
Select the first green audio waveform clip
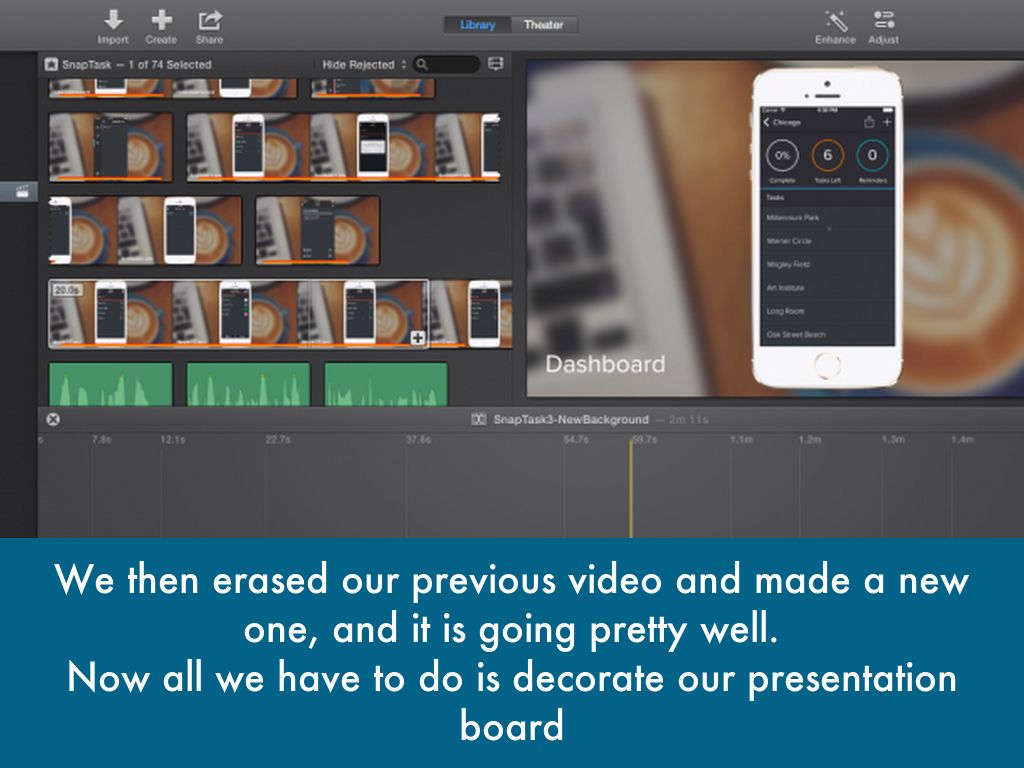pos(110,385)
